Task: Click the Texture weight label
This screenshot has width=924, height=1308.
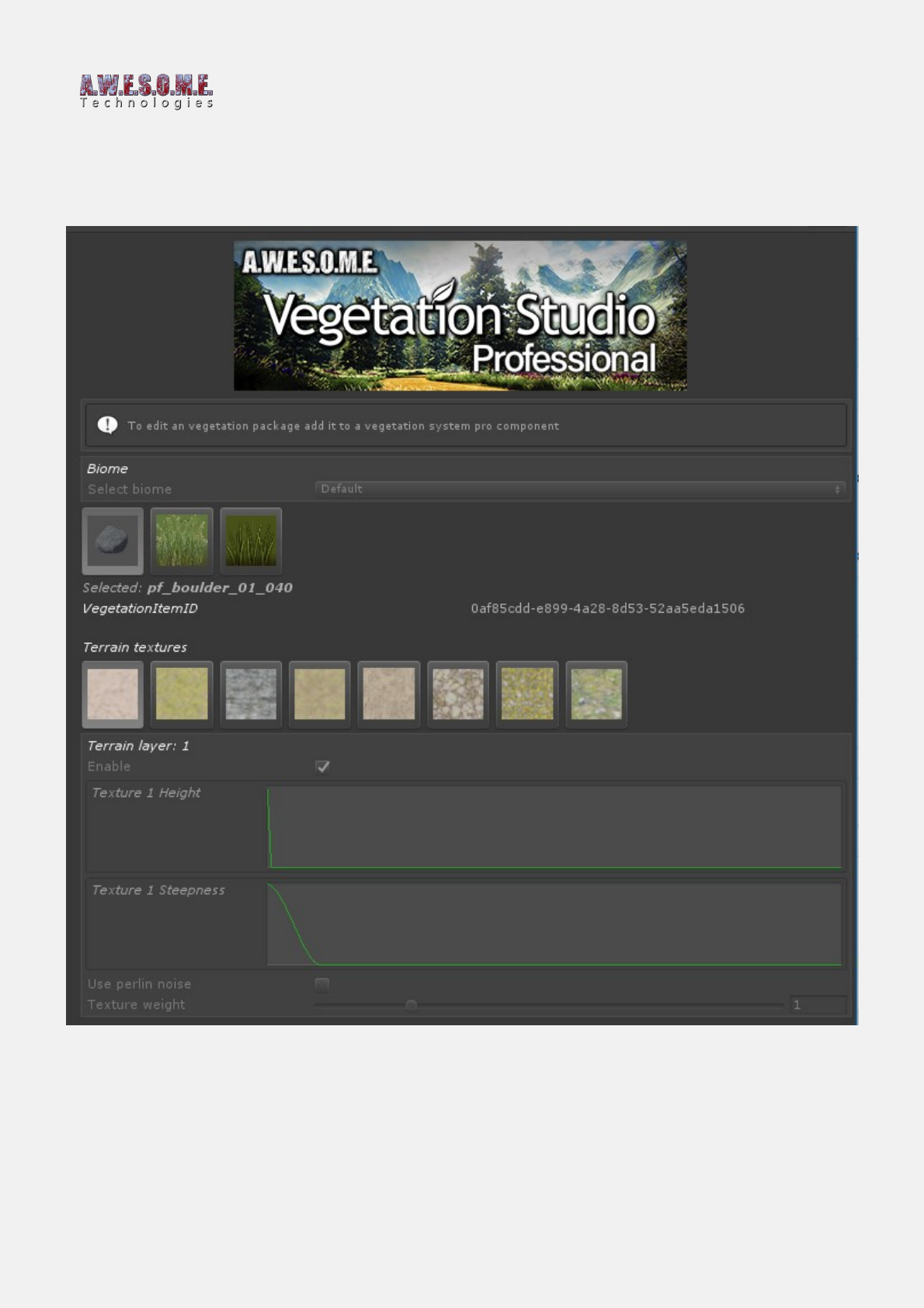Action: pos(136,1004)
